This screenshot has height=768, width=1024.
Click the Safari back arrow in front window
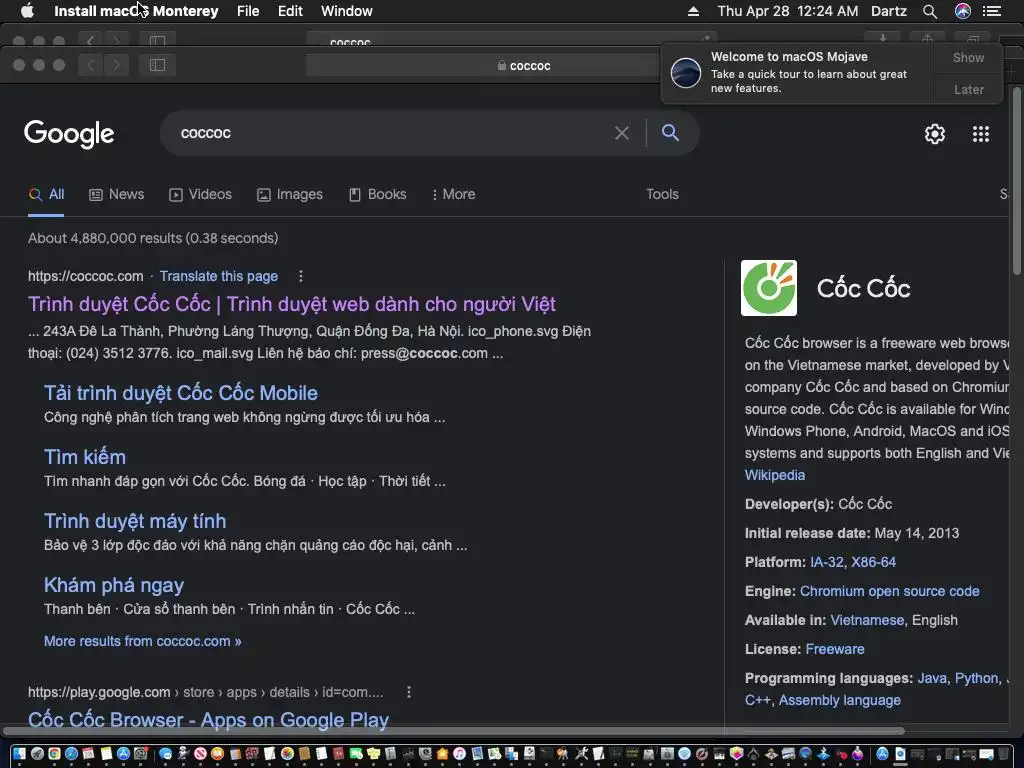(91, 65)
